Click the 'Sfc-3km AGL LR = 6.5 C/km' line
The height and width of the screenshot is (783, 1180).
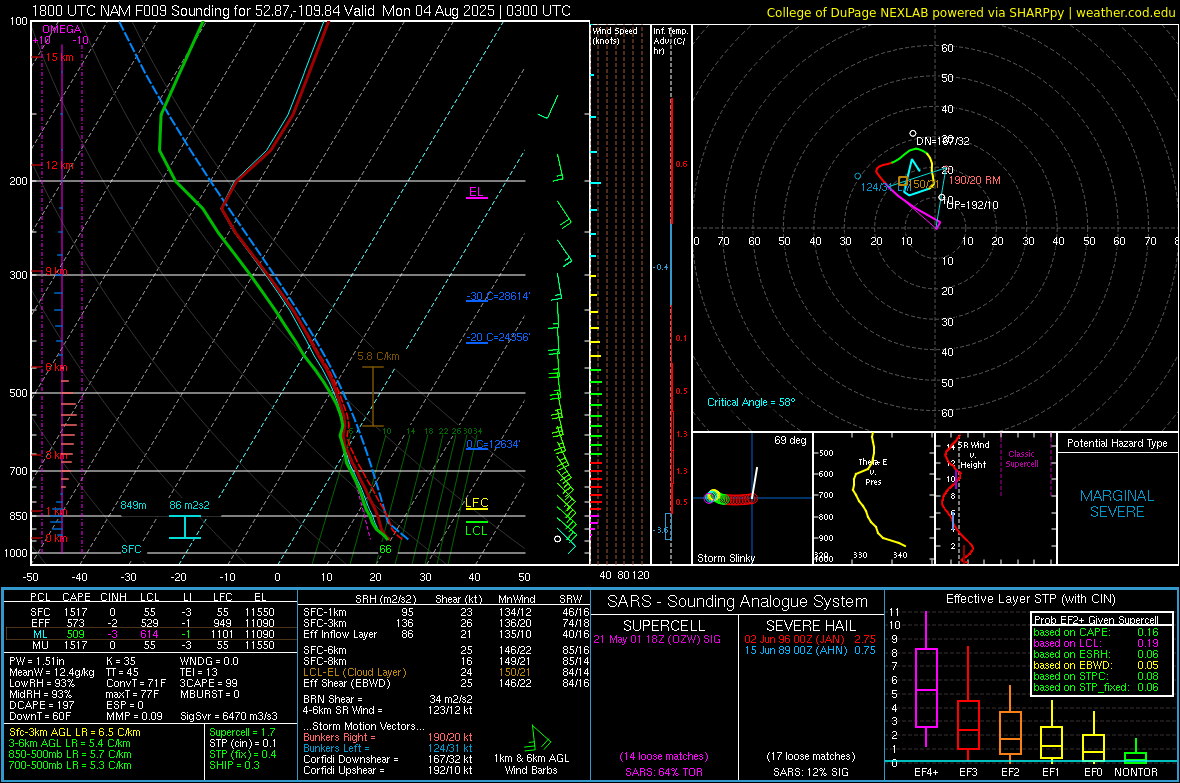click(75, 732)
